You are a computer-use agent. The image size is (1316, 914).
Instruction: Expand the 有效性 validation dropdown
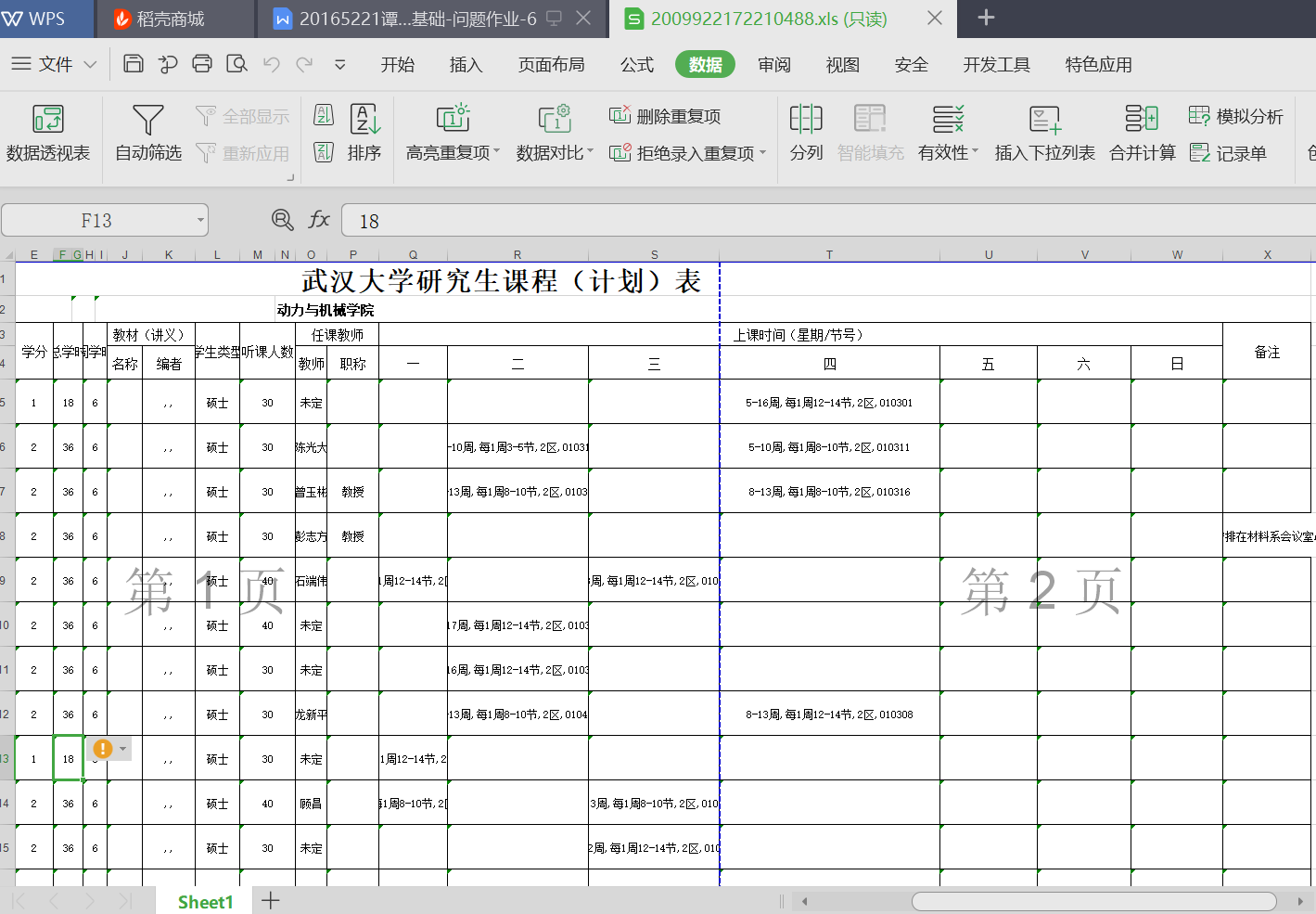pyautogui.click(x=975, y=152)
